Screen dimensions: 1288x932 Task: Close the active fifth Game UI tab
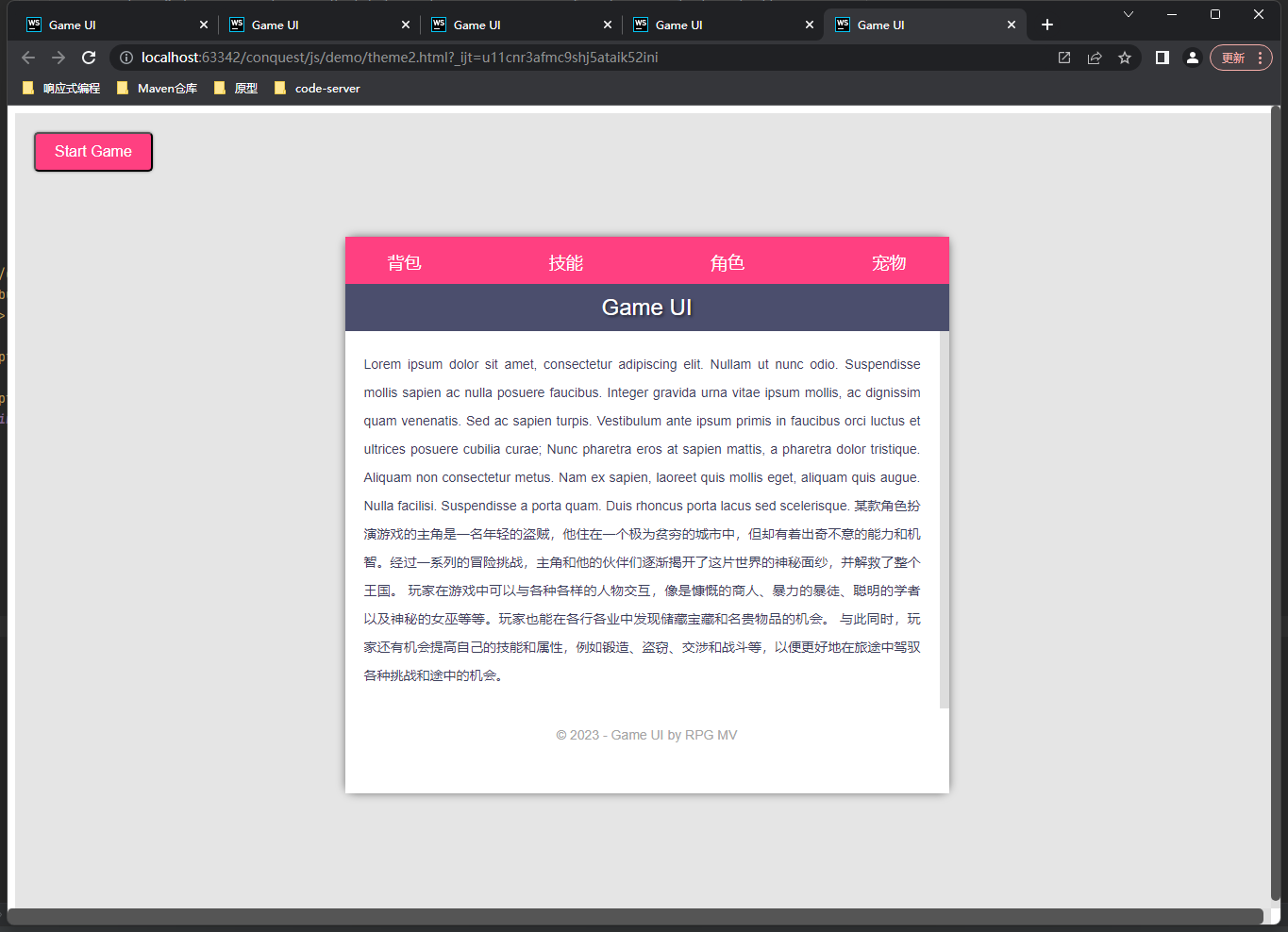click(1012, 25)
